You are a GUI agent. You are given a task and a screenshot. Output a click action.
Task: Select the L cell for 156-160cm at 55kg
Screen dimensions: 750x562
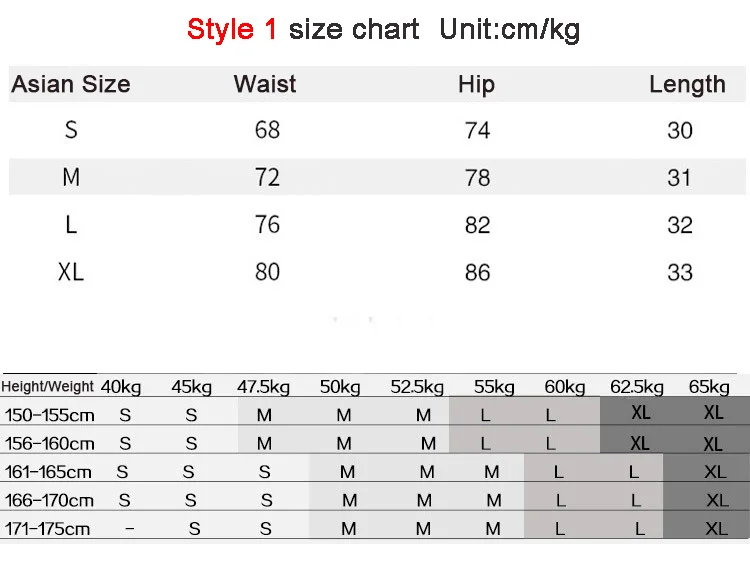[x=485, y=444]
